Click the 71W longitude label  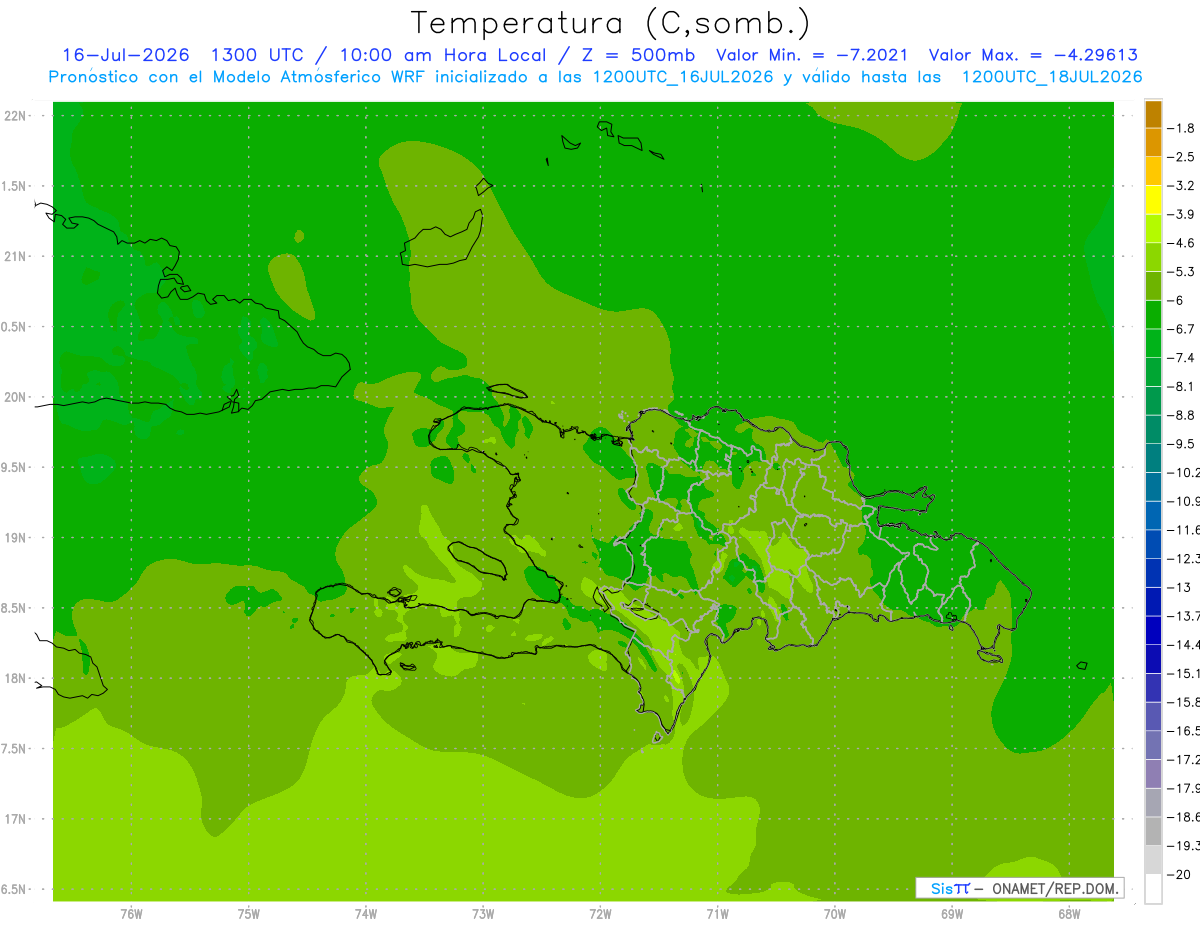click(x=717, y=913)
